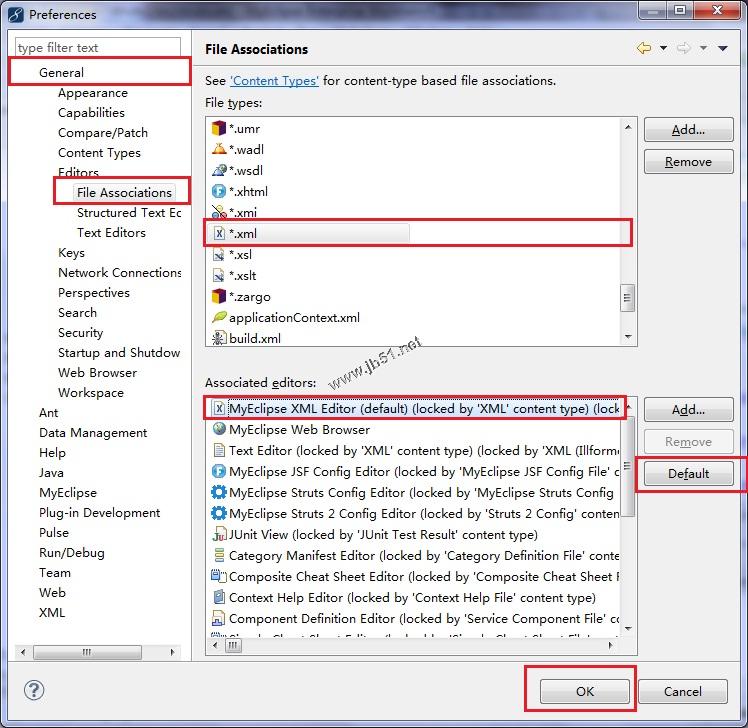The height and width of the screenshot is (728, 748).
Task: Select the *.zargo file type icon
Action: 219,296
